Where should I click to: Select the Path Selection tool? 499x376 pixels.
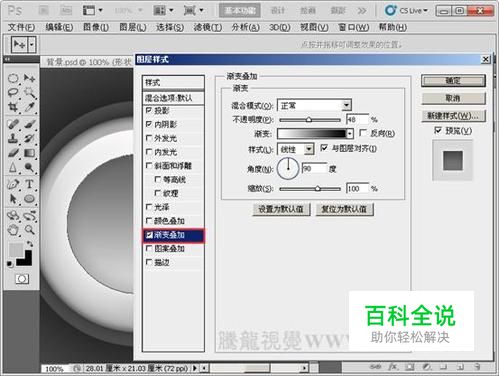point(13,199)
